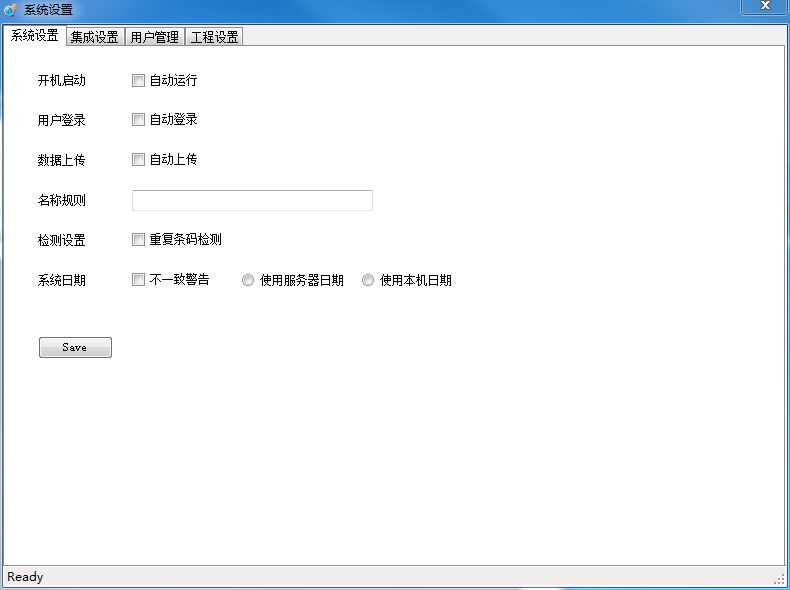
Task: Click the Ready status bar text
Action: (x=25, y=577)
